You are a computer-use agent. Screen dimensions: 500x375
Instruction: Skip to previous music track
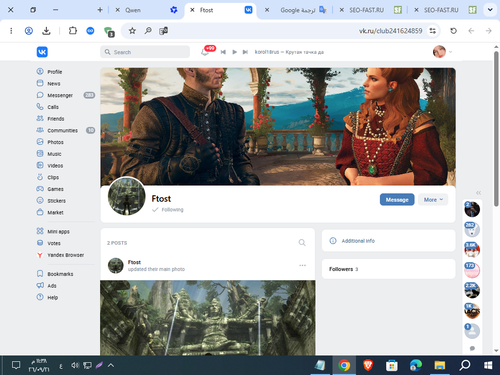[223, 52]
